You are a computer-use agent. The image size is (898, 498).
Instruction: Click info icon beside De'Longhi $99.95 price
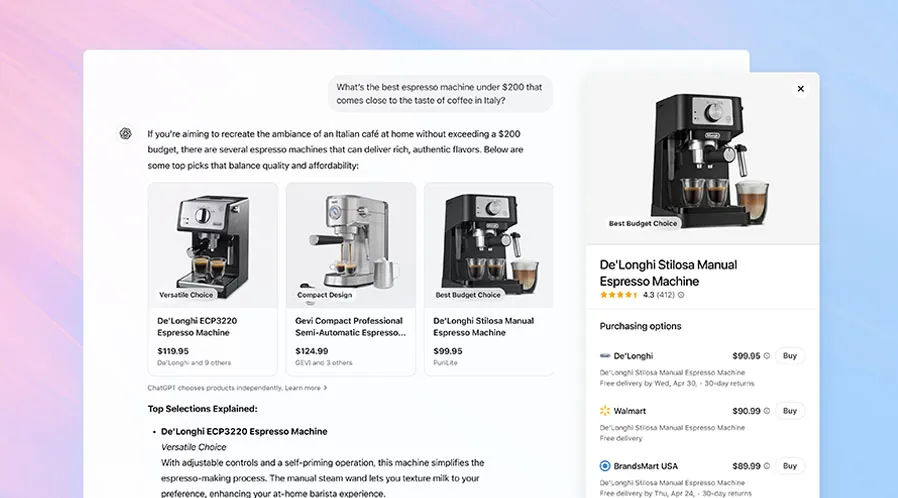pos(767,355)
